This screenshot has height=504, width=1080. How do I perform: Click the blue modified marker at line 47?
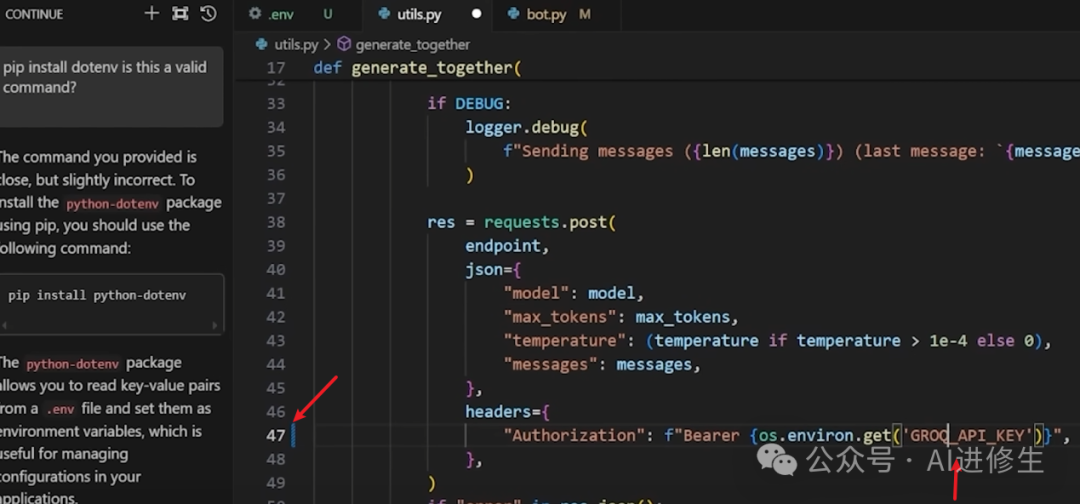click(x=293, y=435)
